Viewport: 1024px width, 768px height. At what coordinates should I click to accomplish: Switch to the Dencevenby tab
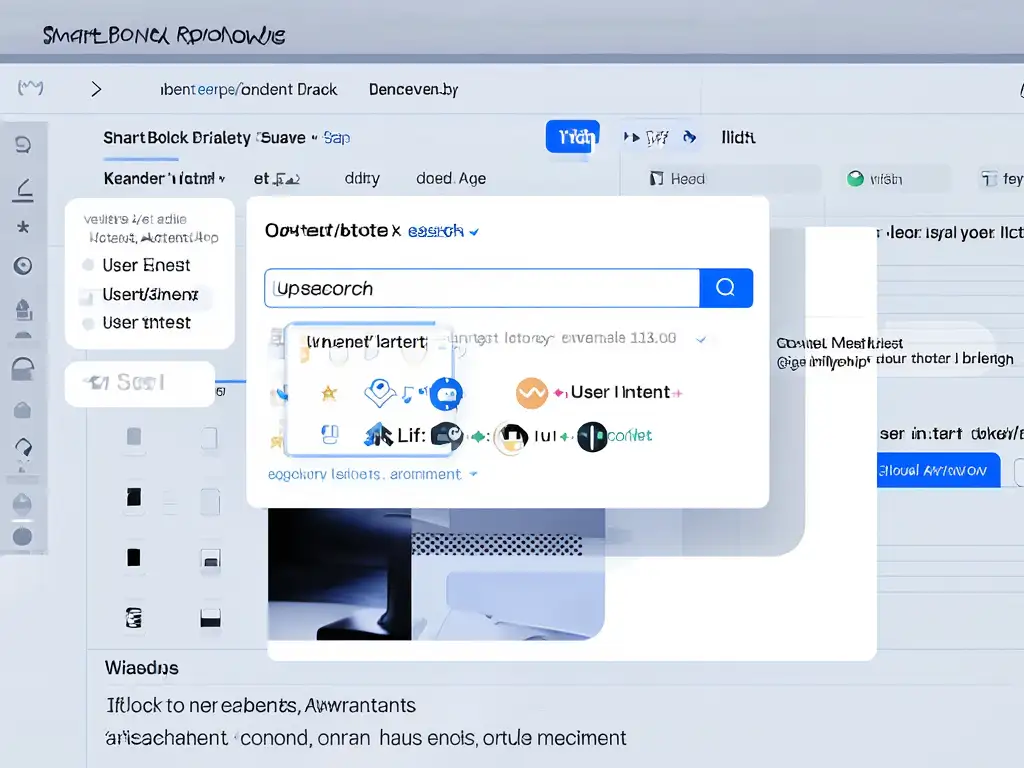413,89
